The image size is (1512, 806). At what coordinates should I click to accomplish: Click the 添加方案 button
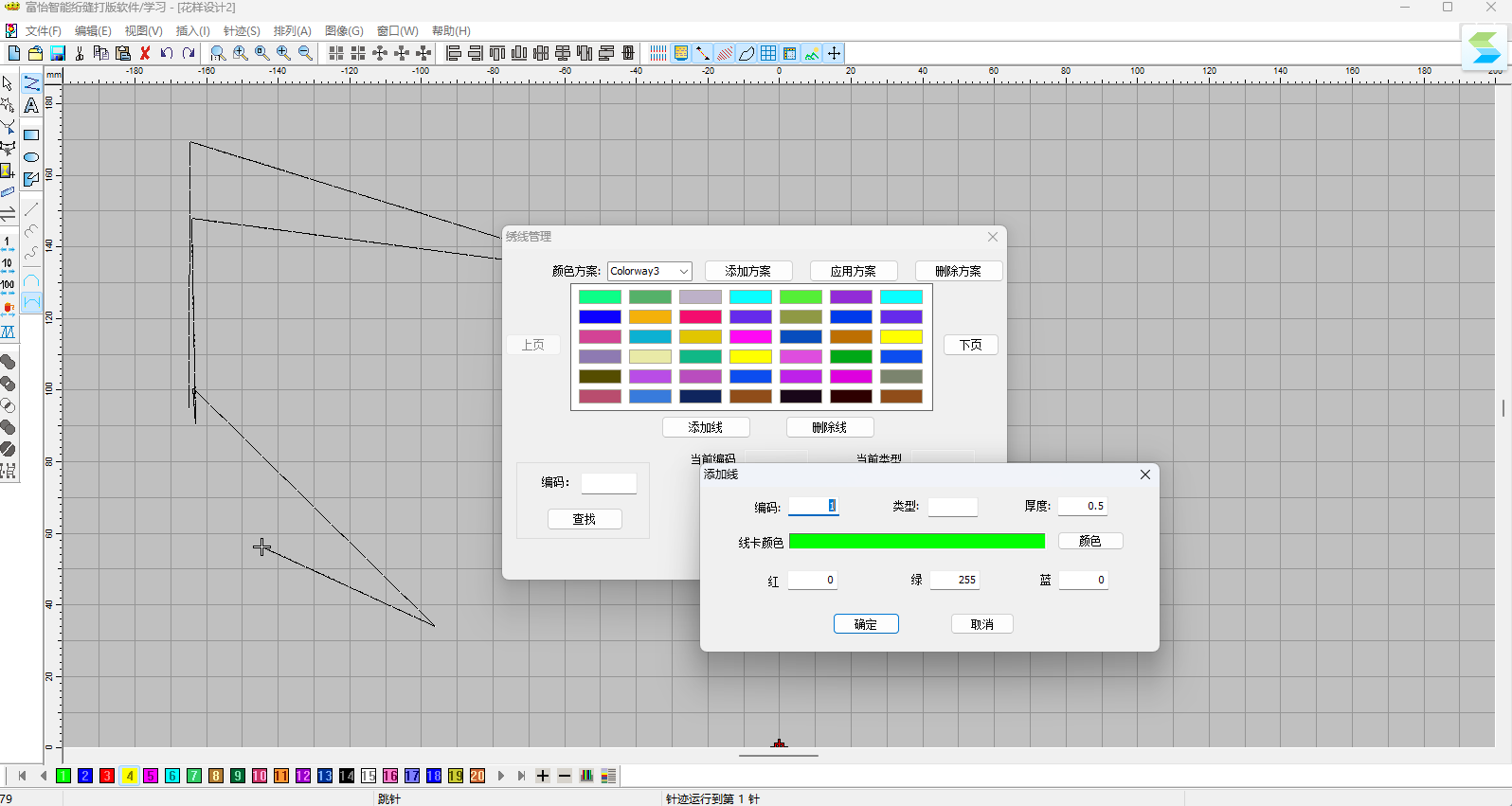(748, 271)
